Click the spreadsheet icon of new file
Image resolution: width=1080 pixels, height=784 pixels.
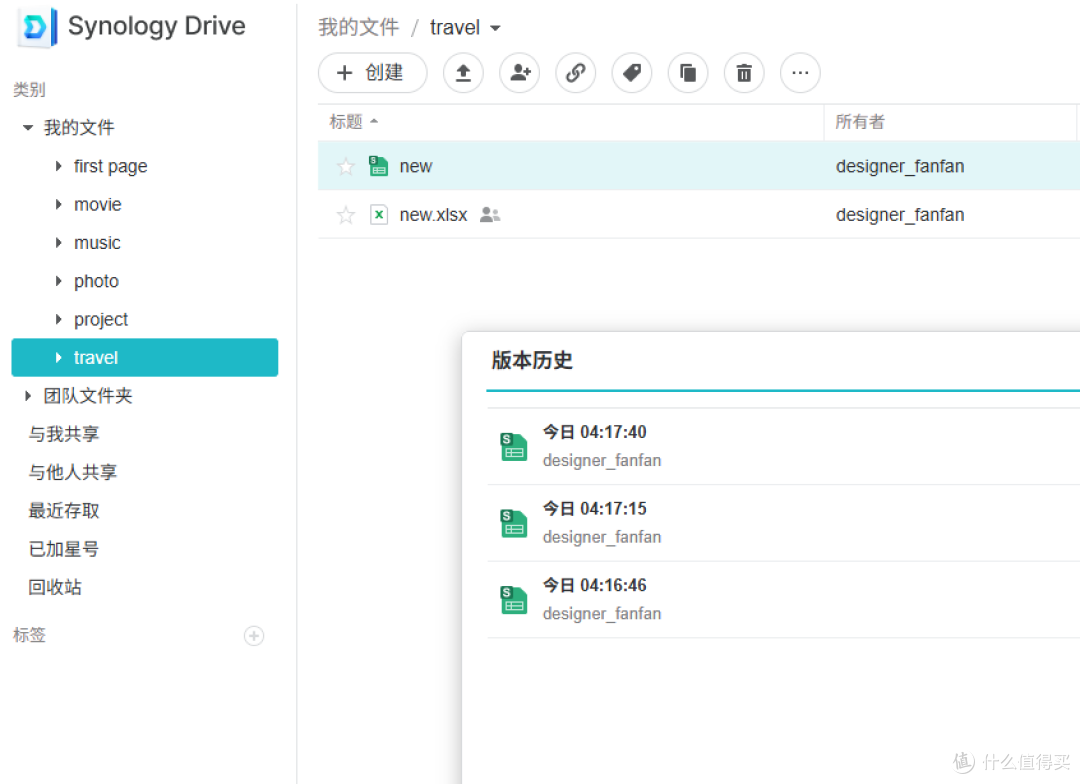pyautogui.click(x=378, y=166)
